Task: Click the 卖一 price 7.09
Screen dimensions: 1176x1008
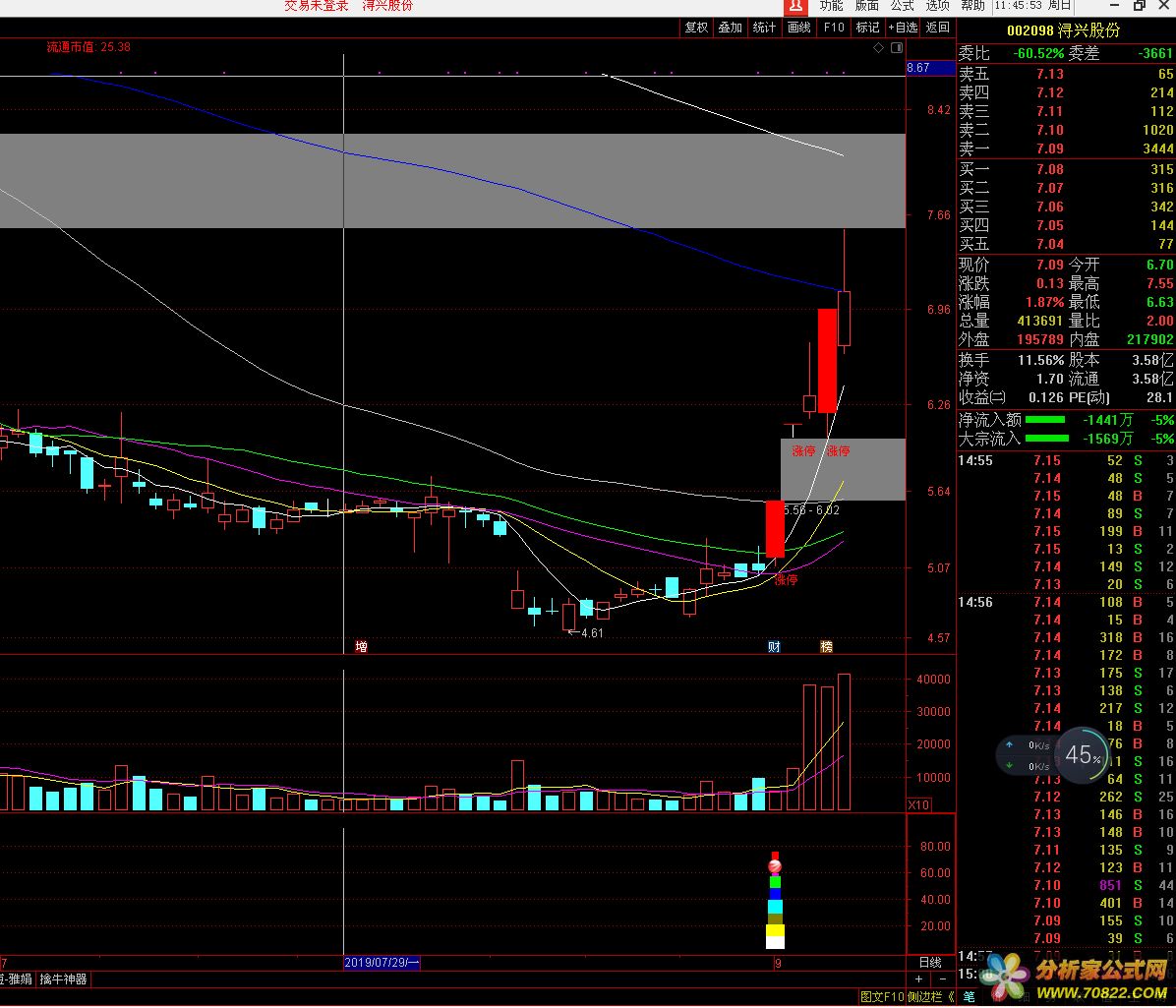Action: (x=1050, y=148)
